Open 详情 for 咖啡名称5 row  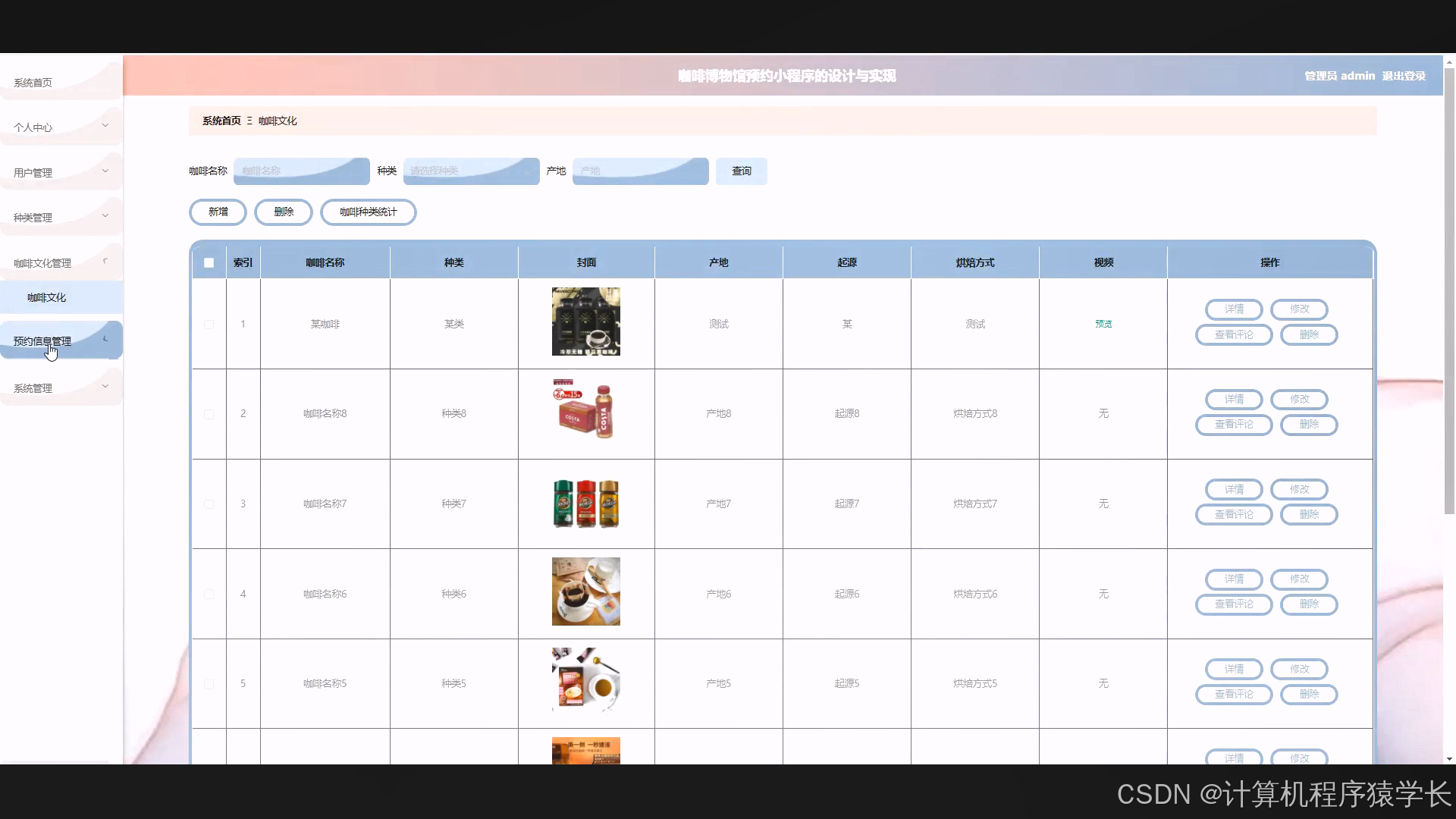(x=1234, y=669)
